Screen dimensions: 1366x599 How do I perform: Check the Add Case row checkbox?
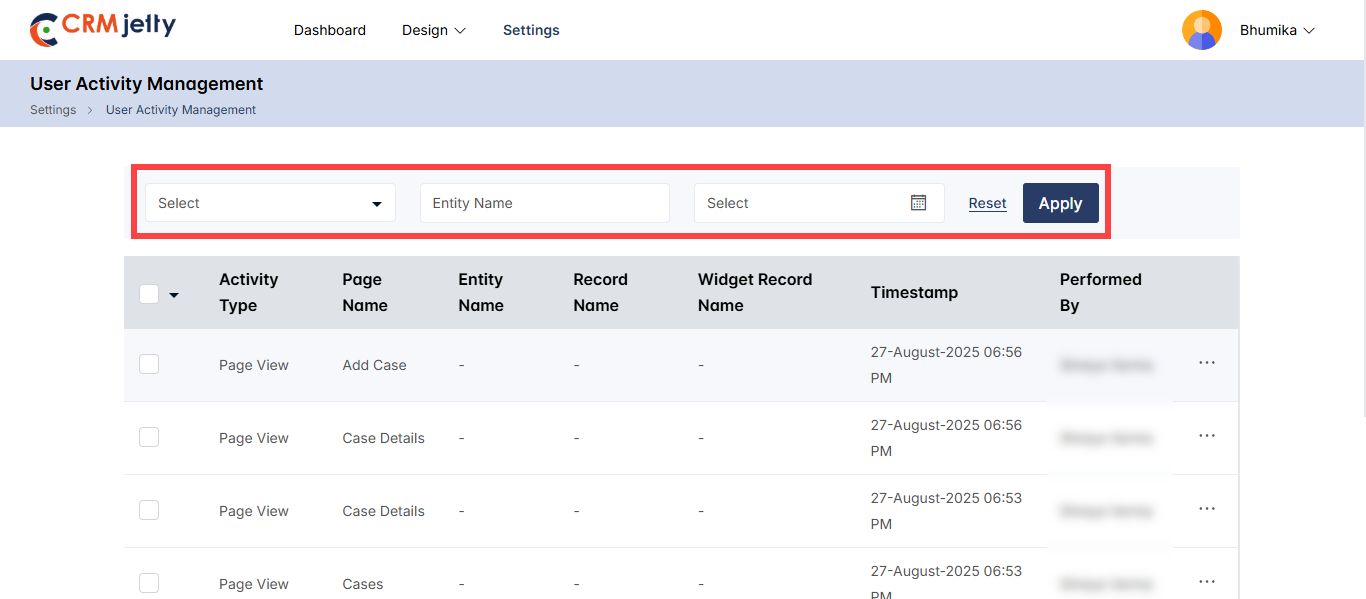pyautogui.click(x=149, y=364)
